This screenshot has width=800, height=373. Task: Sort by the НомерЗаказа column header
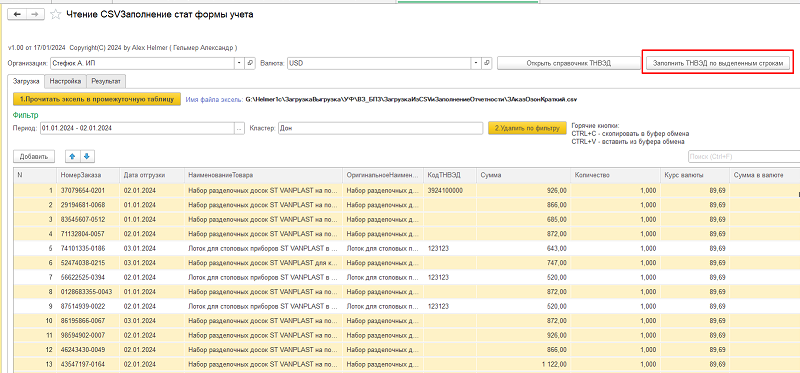[88, 175]
